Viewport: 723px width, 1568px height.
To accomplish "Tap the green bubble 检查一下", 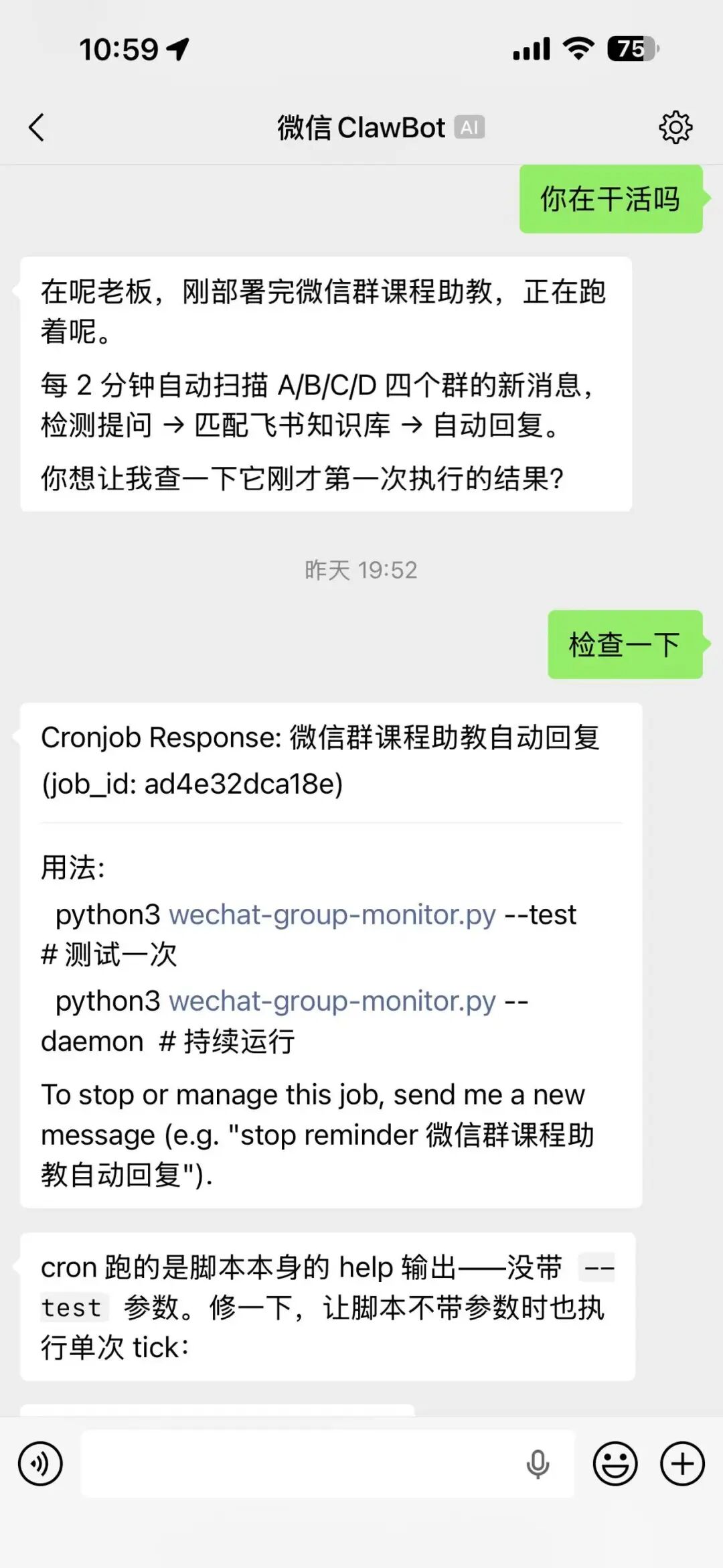I will pos(625,644).
